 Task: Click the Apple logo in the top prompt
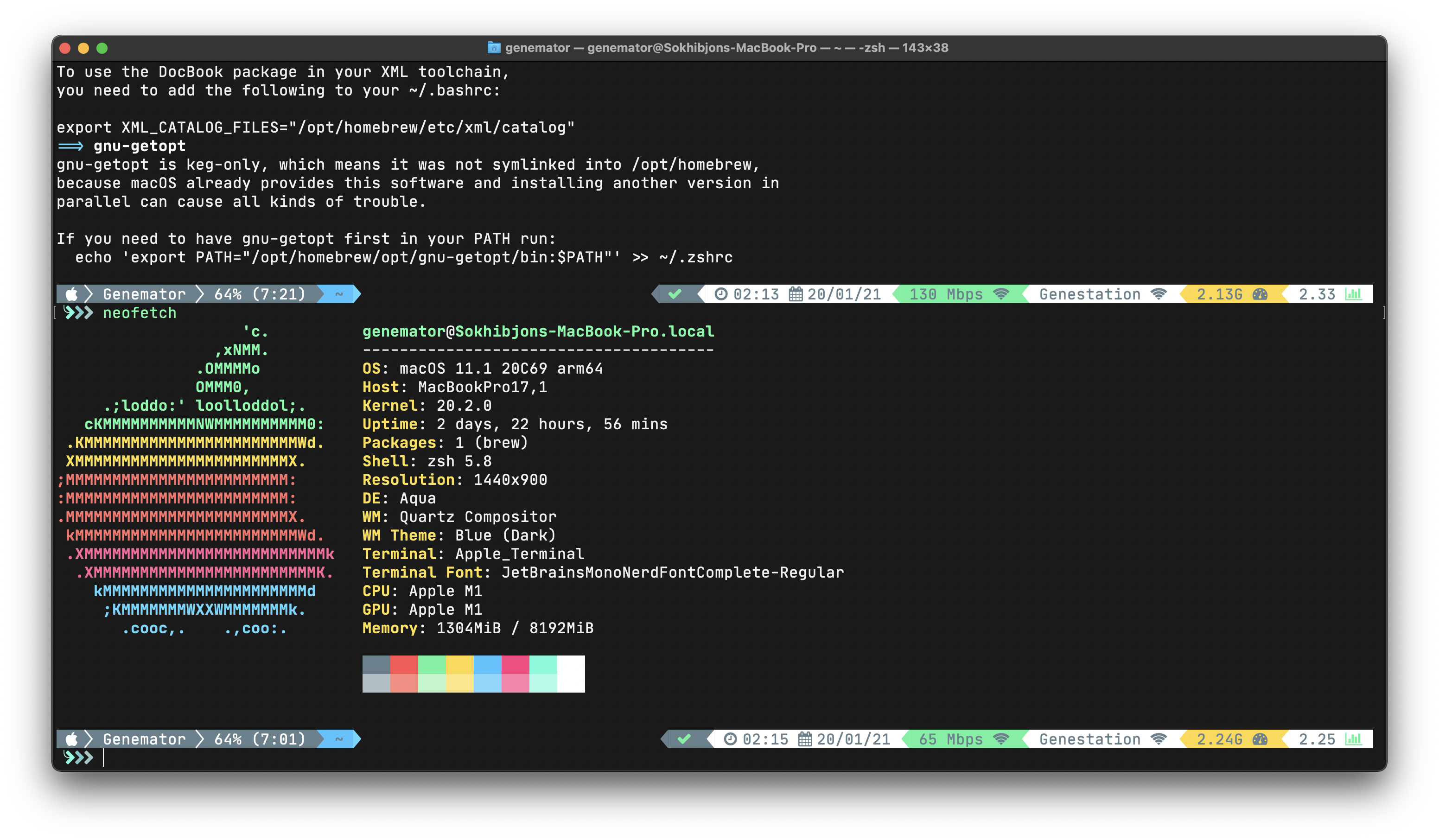[x=71, y=294]
